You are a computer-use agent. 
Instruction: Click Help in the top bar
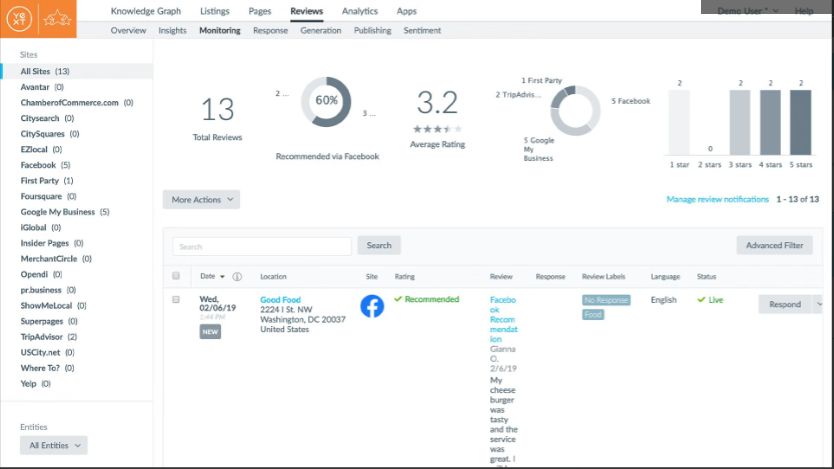pos(804,11)
